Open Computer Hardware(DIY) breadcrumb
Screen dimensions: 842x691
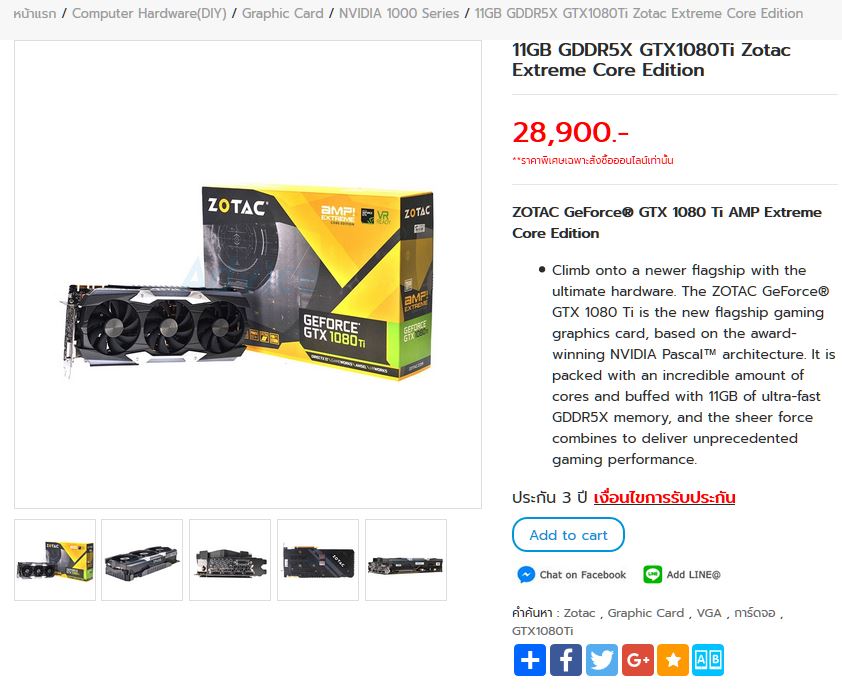(x=149, y=13)
